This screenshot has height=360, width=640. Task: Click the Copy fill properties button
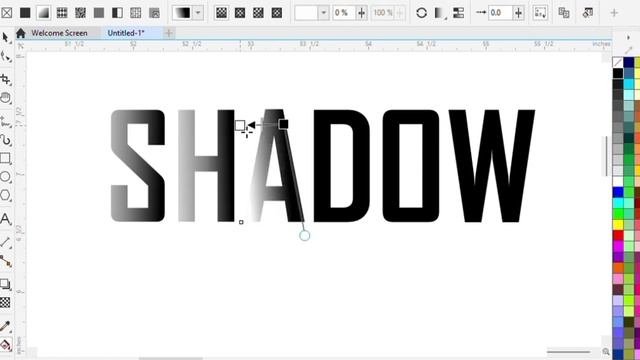pyautogui.click(x=564, y=13)
